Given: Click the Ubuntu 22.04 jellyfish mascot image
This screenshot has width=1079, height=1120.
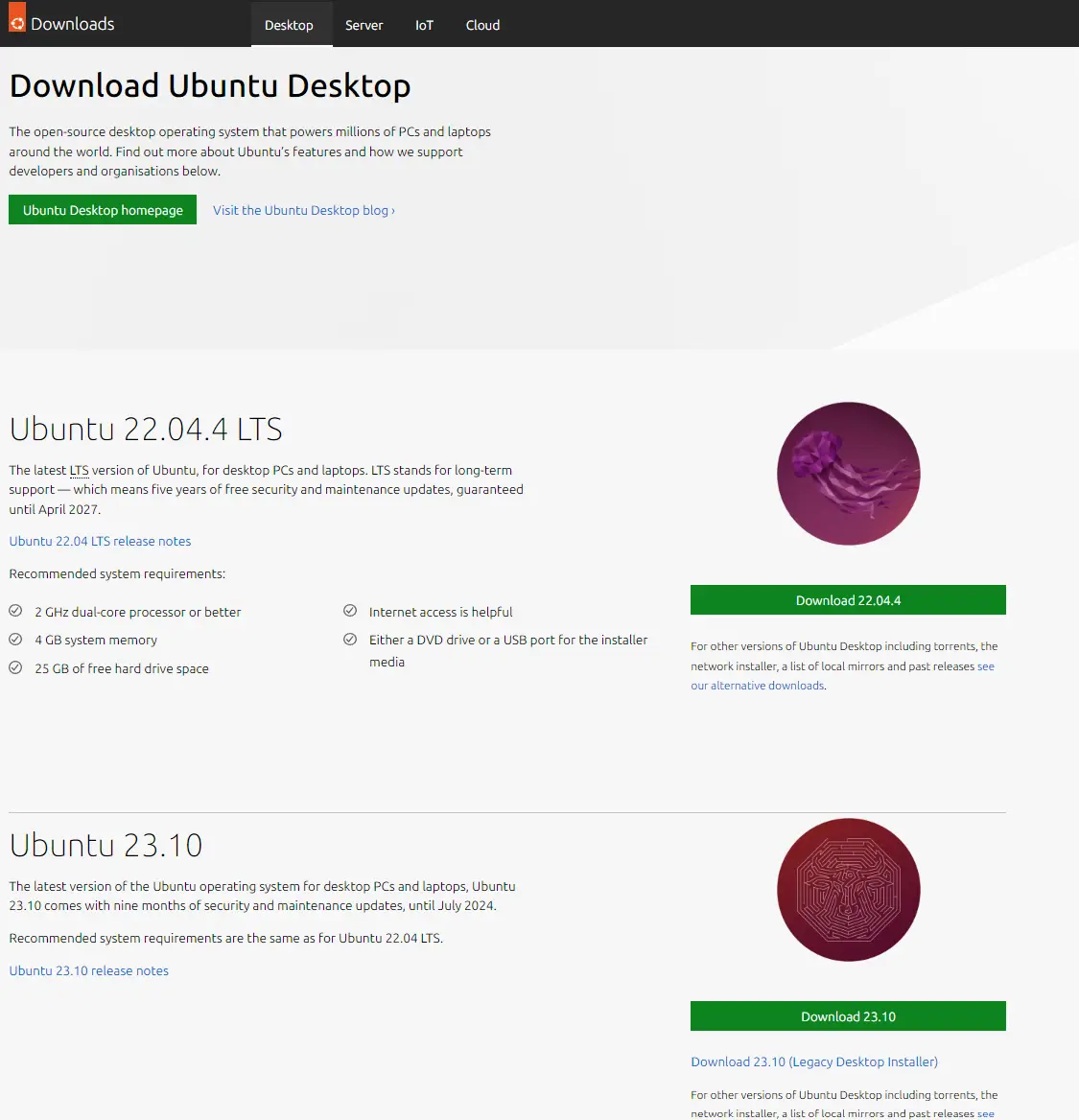Looking at the screenshot, I should (848, 474).
